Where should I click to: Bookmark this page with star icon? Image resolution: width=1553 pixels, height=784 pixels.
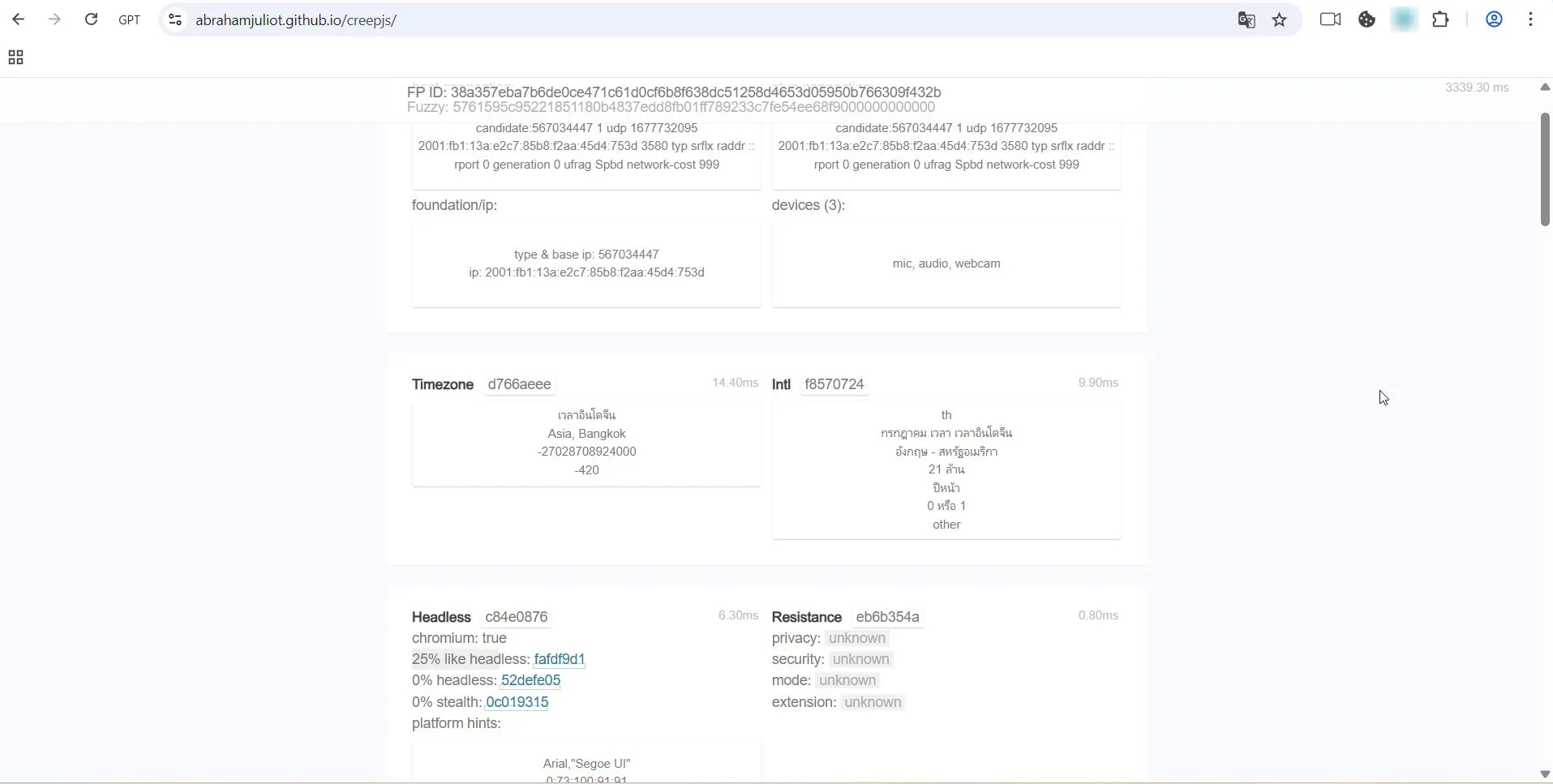pyautogui.click(x=1280, y=20)
